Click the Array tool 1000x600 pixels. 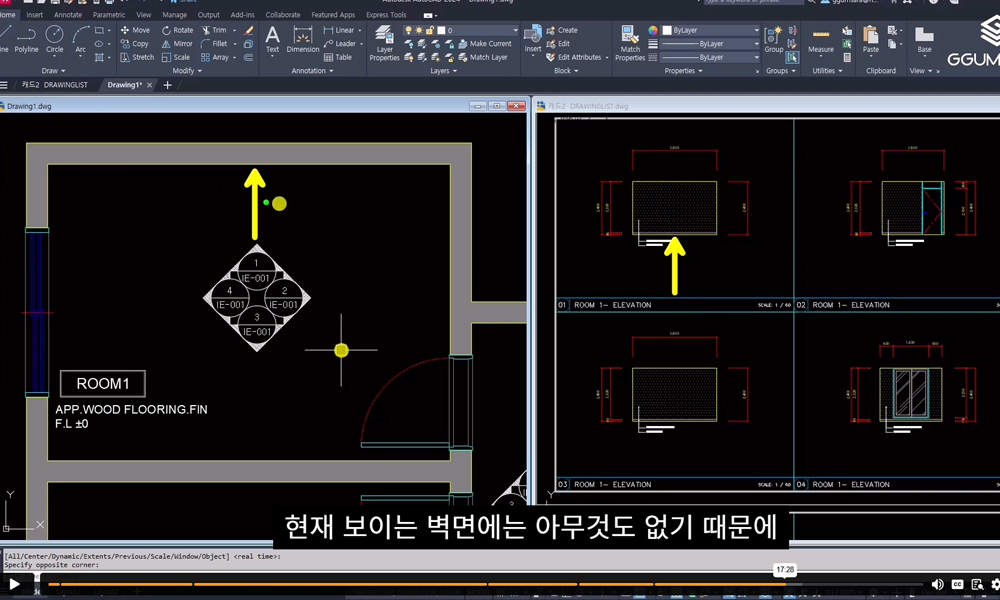pyautogui.click(x=215, y=57)
